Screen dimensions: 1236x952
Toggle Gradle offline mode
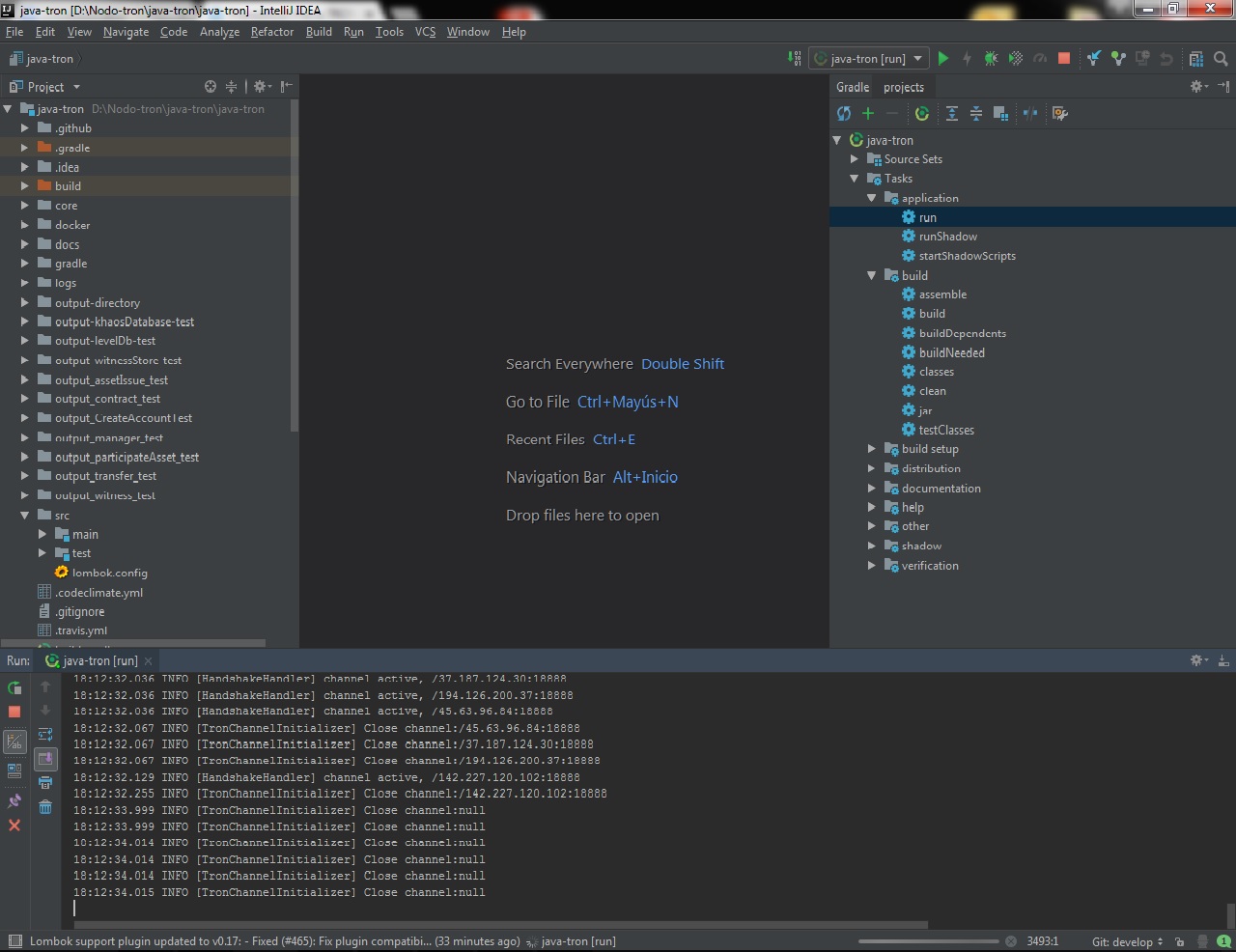click(x=1030, y=113)
